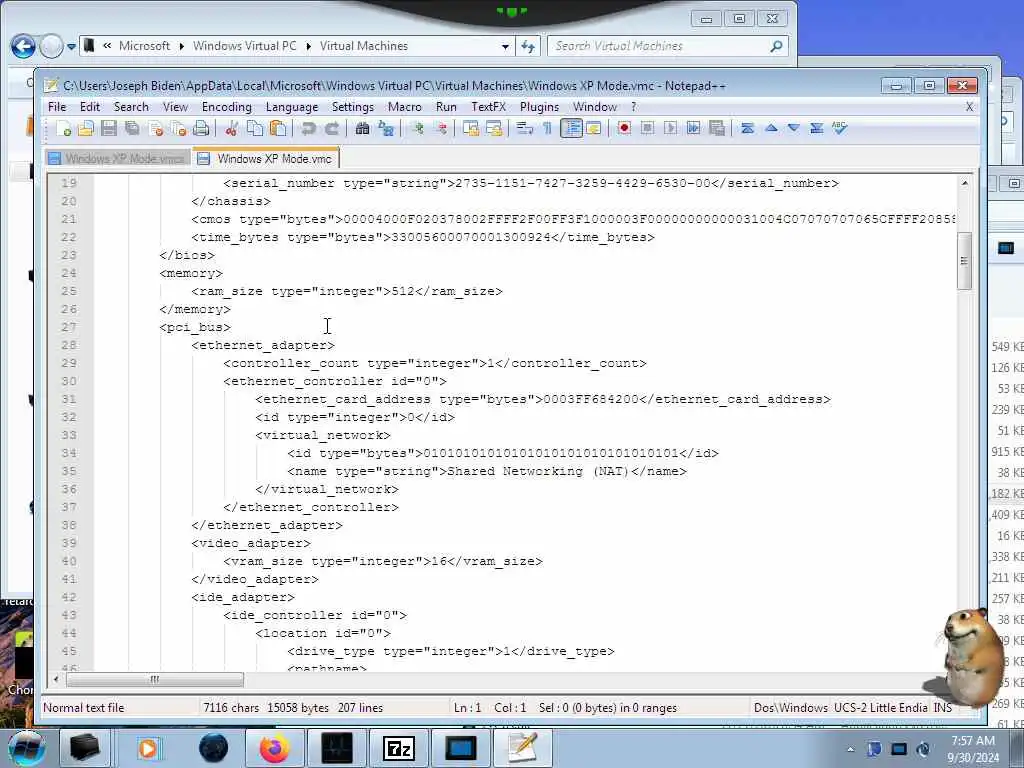Zoom out using the toolbar icon
This screenshot has width=1024, height=768.
click(440, 129)
